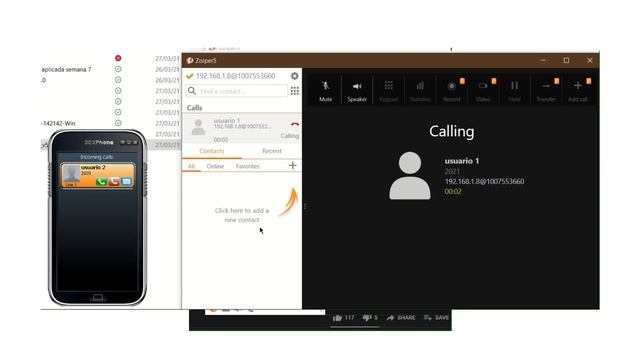Click the usuario 2 avatar on 3CXPhone

71,174
